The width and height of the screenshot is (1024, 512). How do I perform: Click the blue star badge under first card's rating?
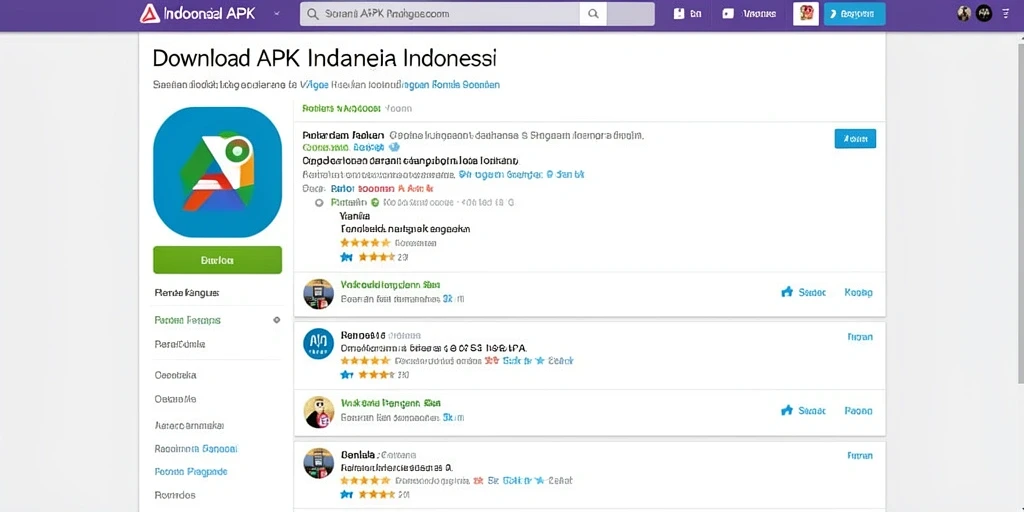pyautogui.click(x=346, y=257)
